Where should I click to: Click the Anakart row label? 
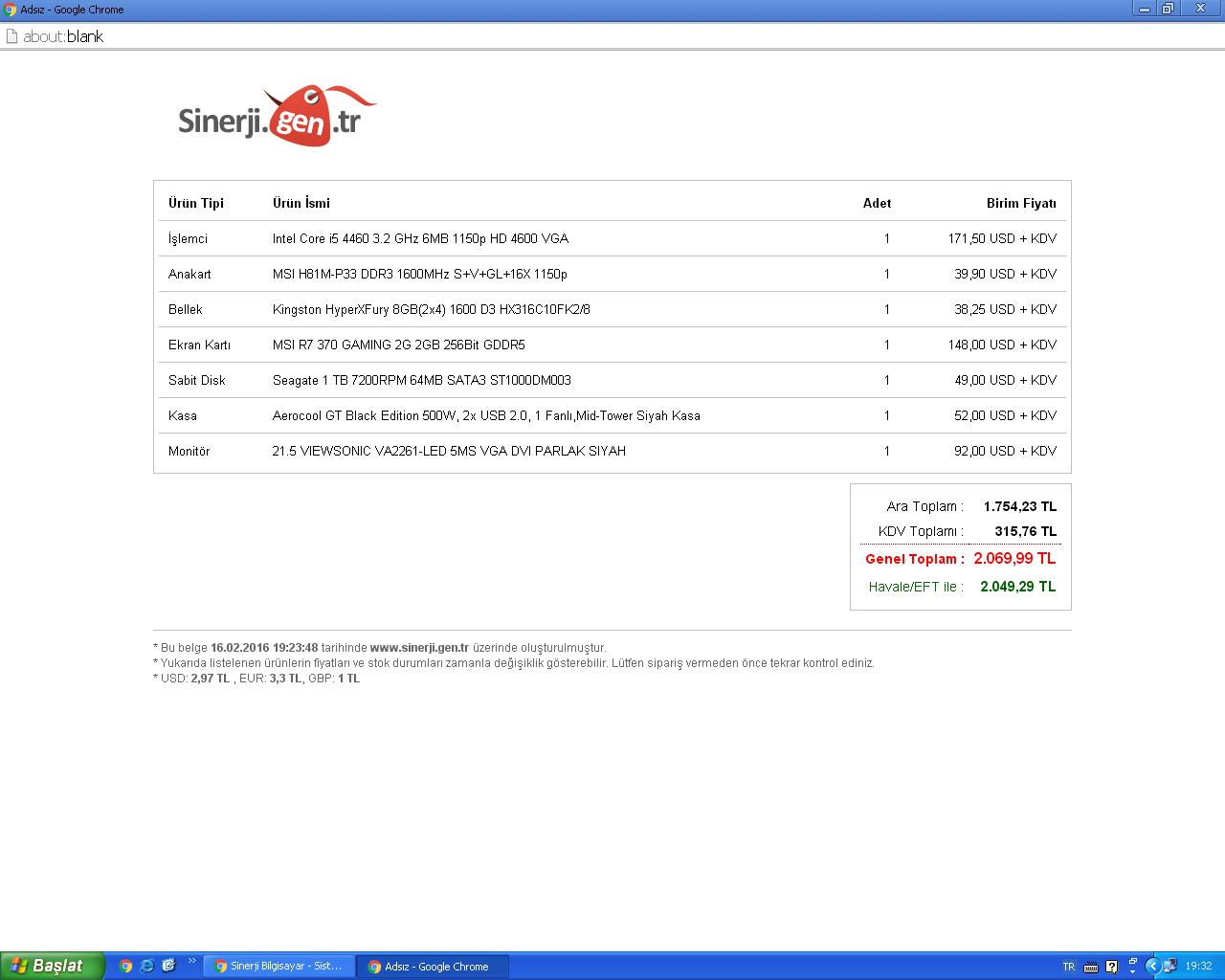[x=189, y=274]
